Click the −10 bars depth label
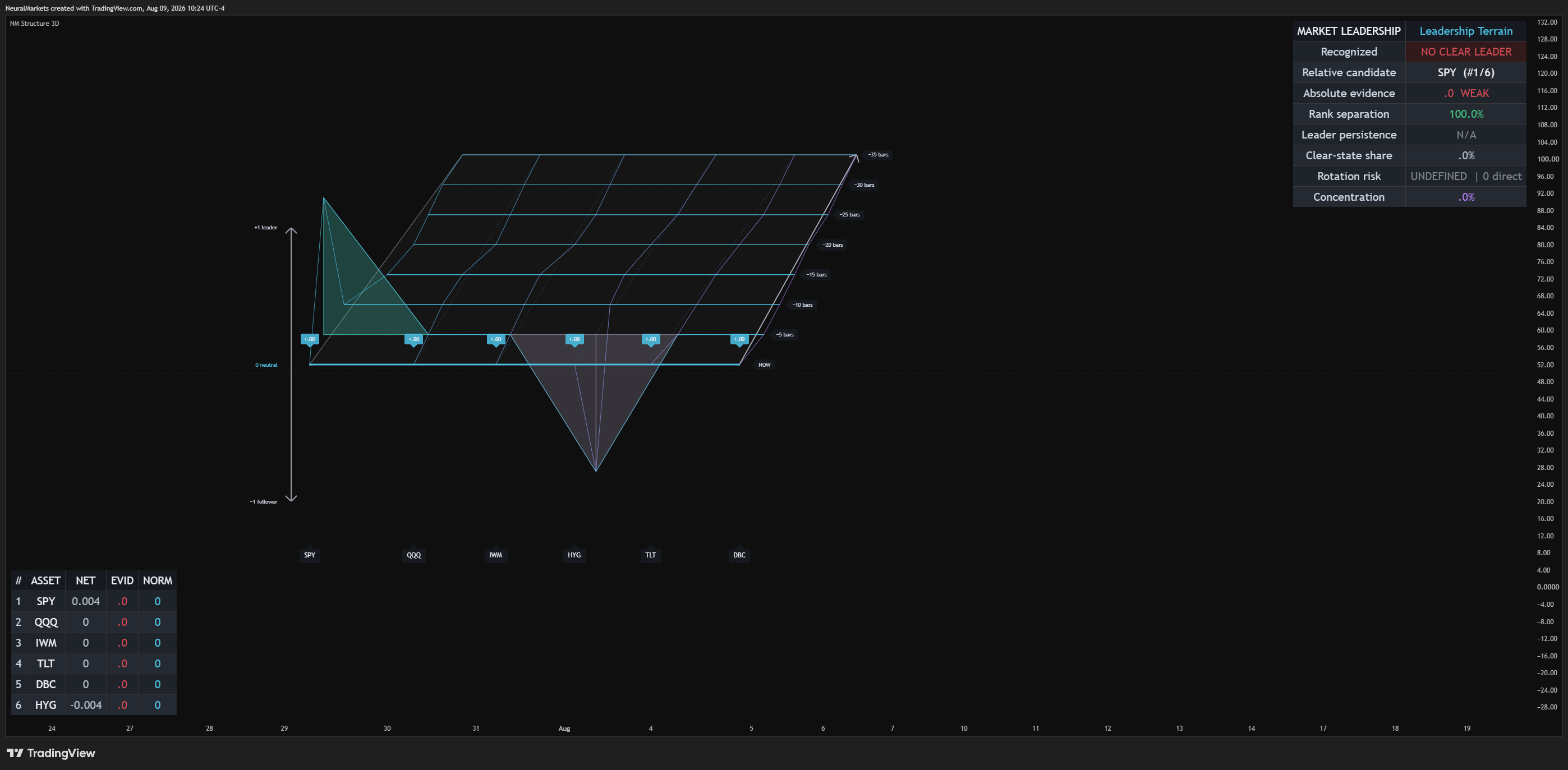 point(802,305)
